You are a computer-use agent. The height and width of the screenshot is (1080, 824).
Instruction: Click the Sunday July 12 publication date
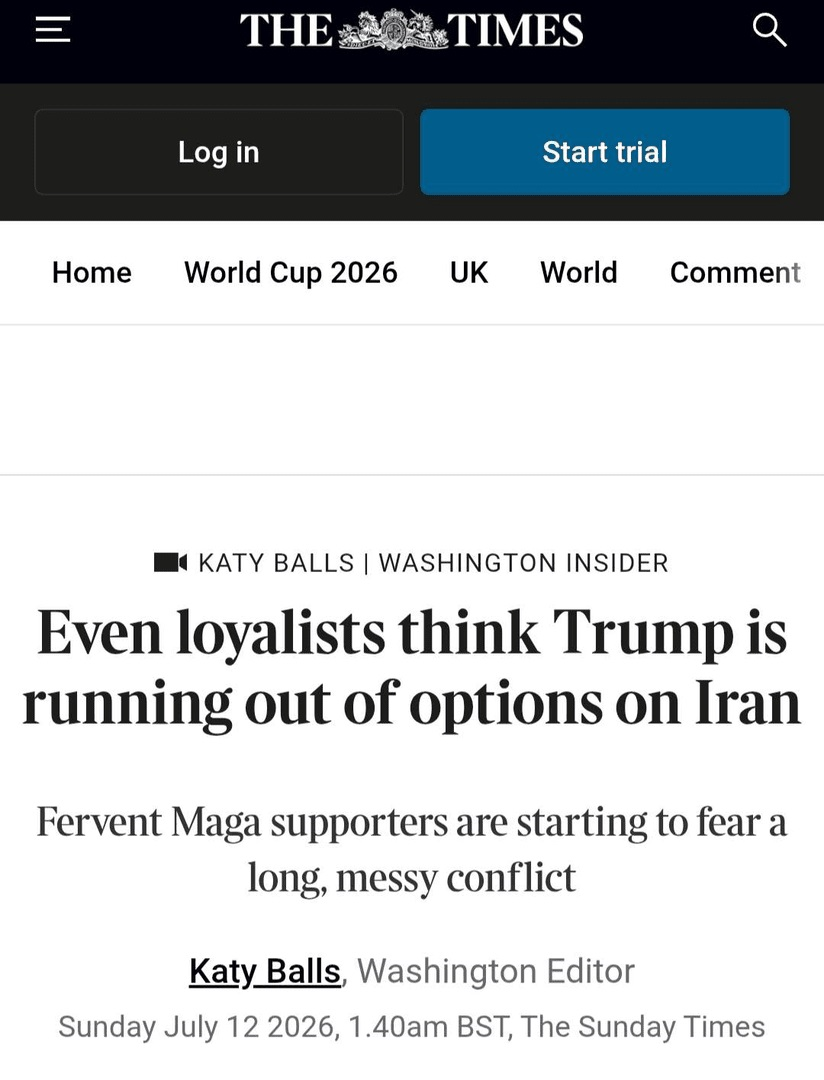coord(198,1026)
